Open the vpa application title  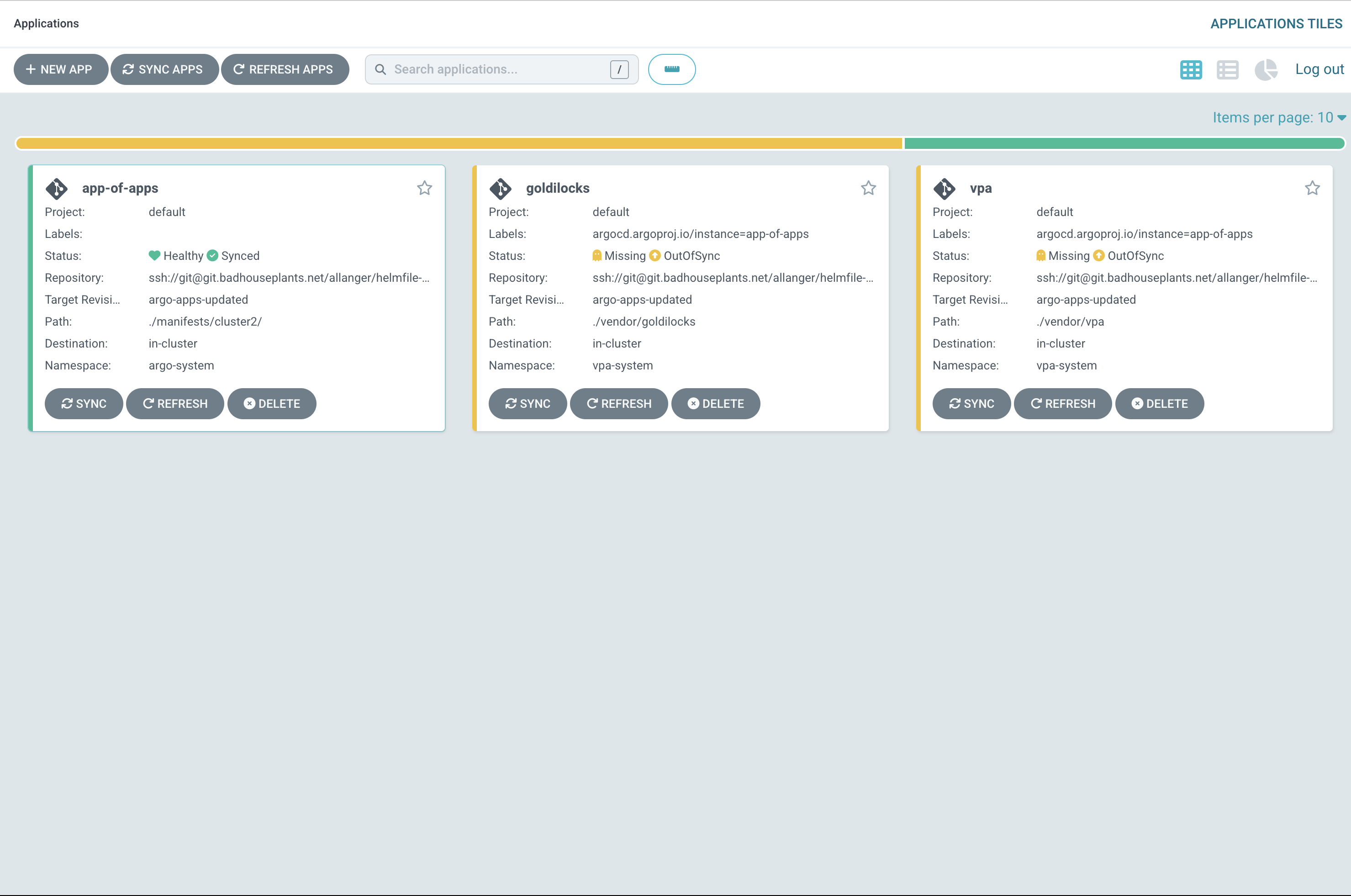981,188
